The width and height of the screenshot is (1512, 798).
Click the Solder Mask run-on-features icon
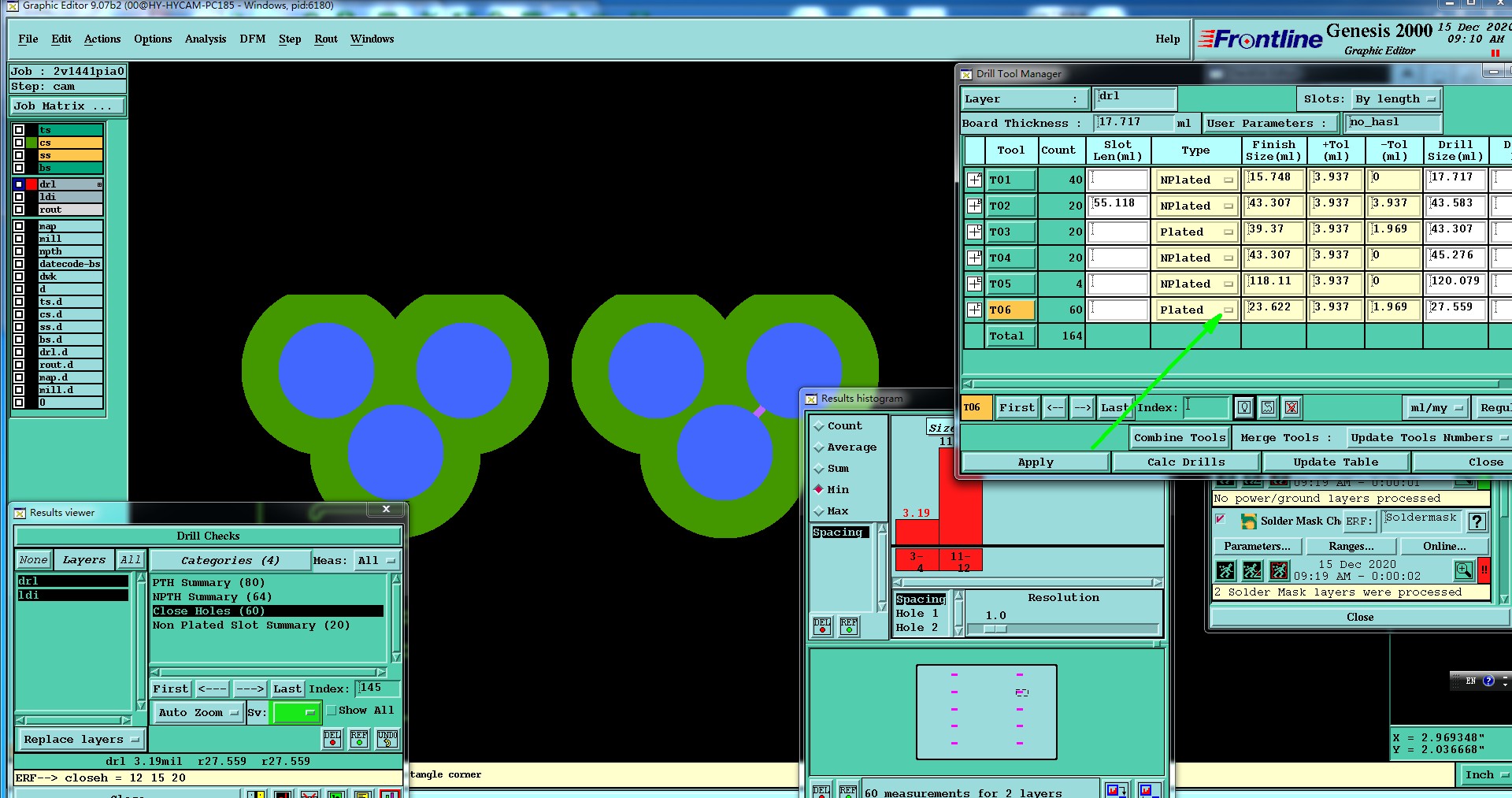coord(1252,570)
